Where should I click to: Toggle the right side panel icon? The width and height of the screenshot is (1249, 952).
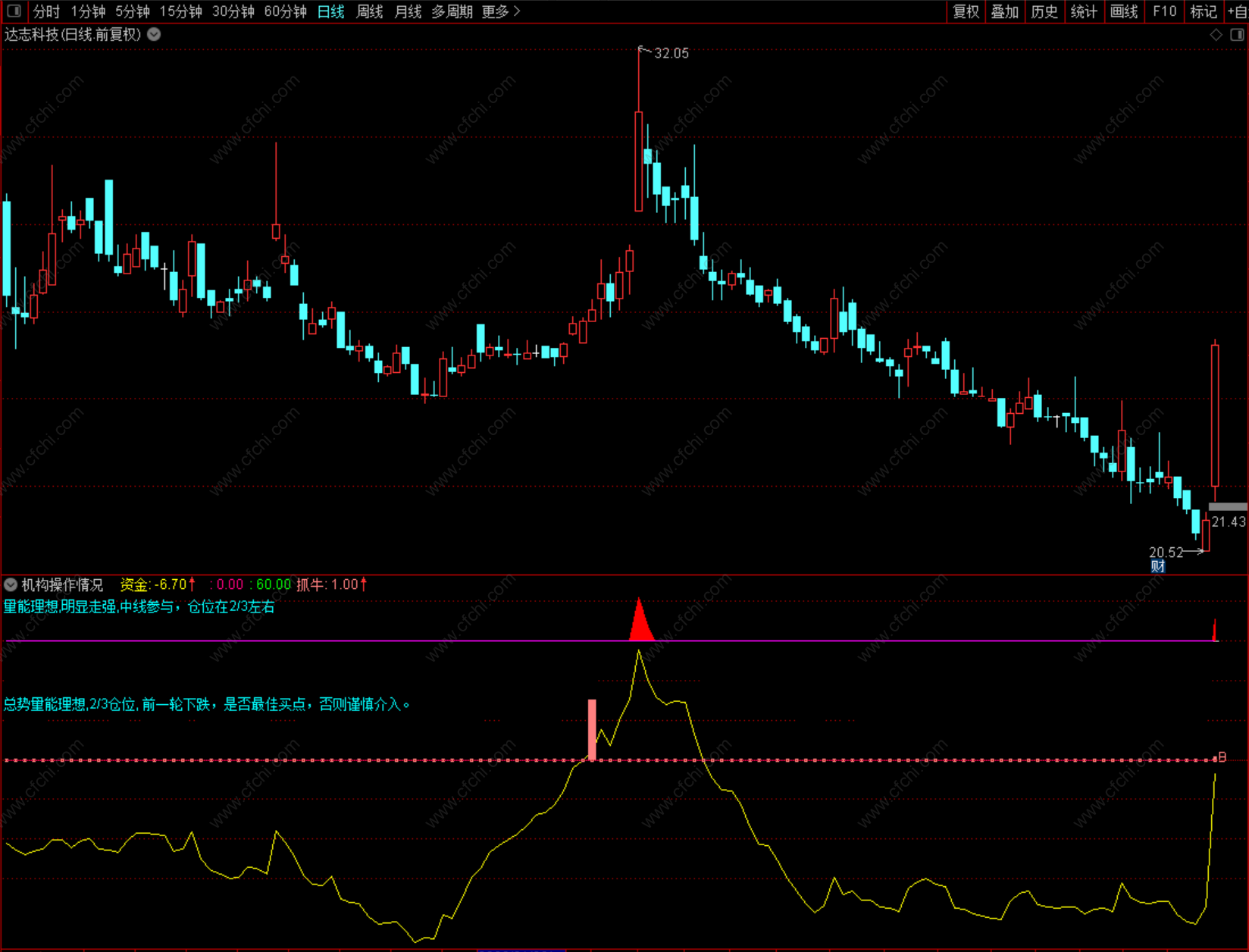pos(1237,35)
